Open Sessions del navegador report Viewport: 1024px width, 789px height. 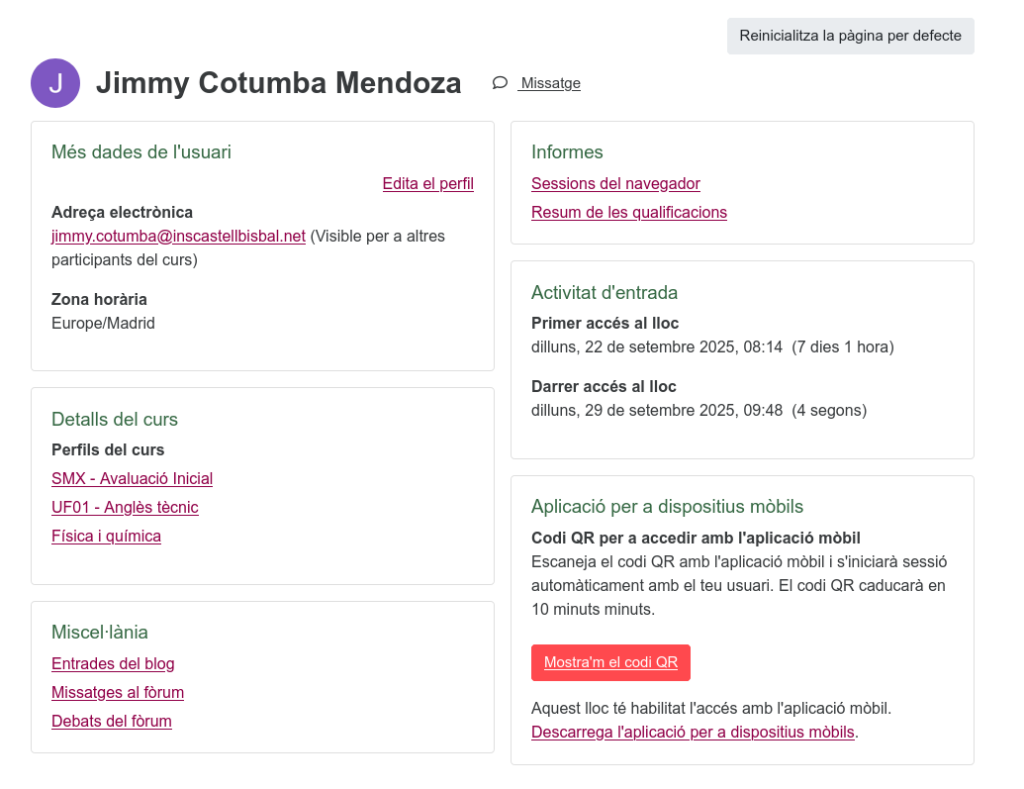click(x=615, y=183)
